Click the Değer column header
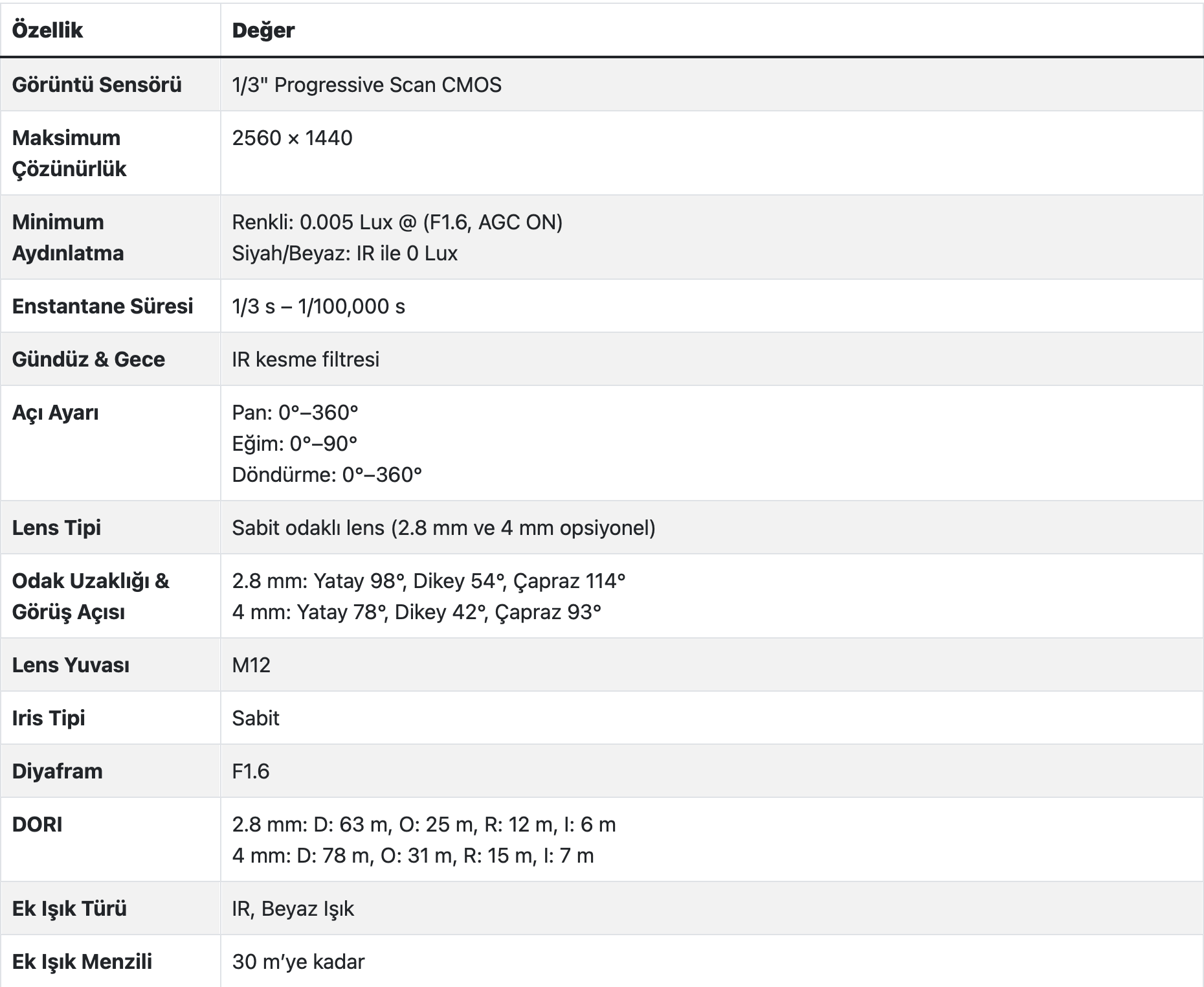 (263, 30)
